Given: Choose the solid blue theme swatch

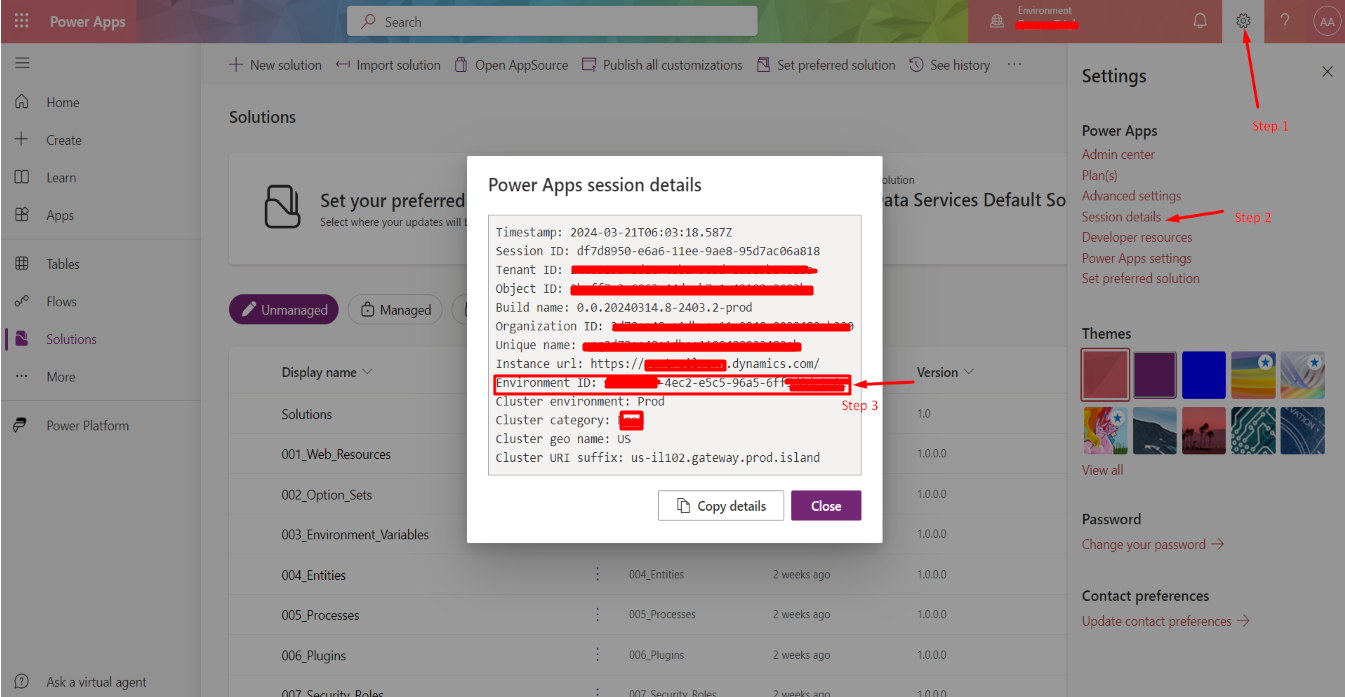Looking at the screenshot, I should click(x=1205, y=375).
